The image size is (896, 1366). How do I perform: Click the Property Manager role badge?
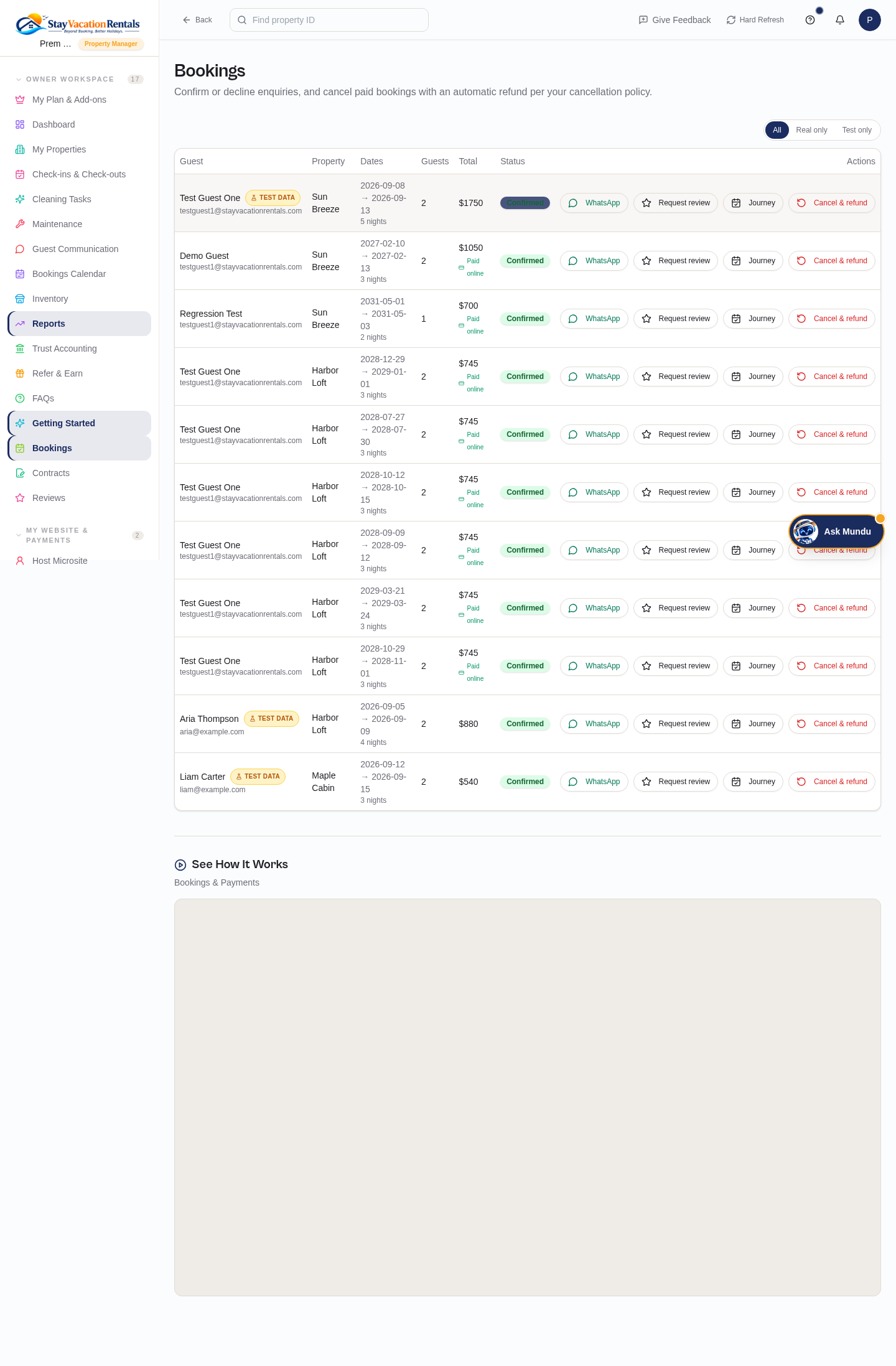tap(111, 44)
